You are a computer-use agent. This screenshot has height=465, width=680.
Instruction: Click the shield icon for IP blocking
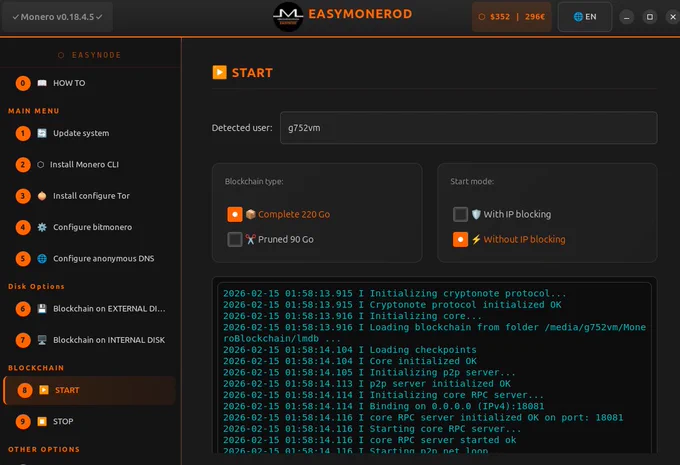(476, 214)
